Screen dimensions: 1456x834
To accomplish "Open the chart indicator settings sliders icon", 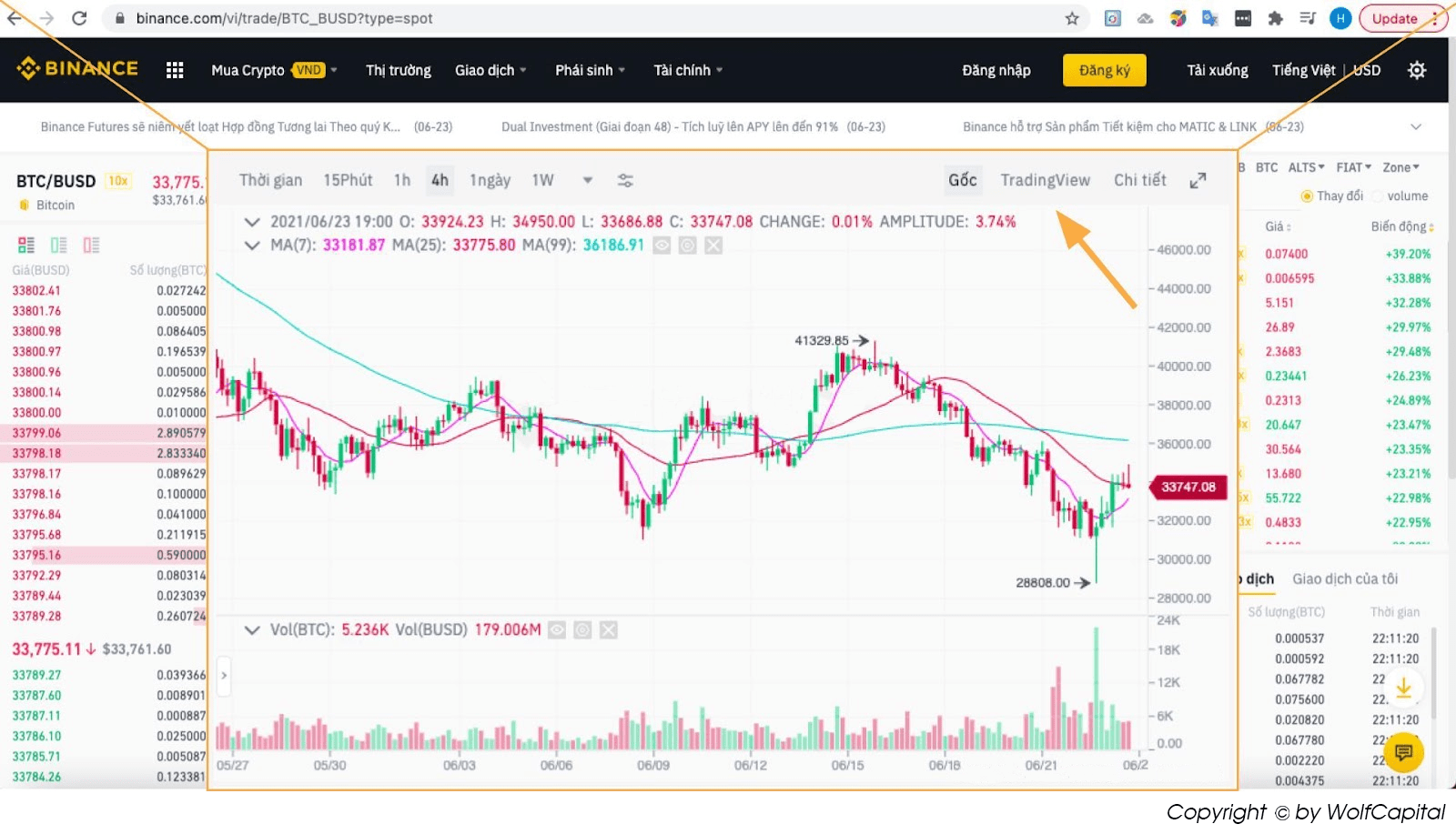I will [625, 180].
